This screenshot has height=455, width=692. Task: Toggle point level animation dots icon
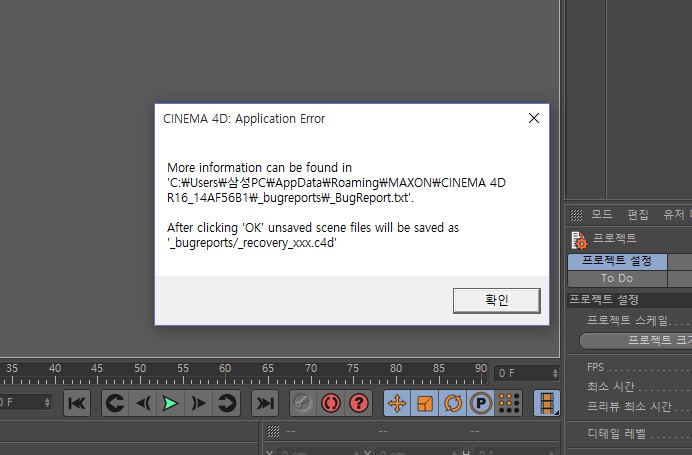pyautogui.click(x=508, y=403)
